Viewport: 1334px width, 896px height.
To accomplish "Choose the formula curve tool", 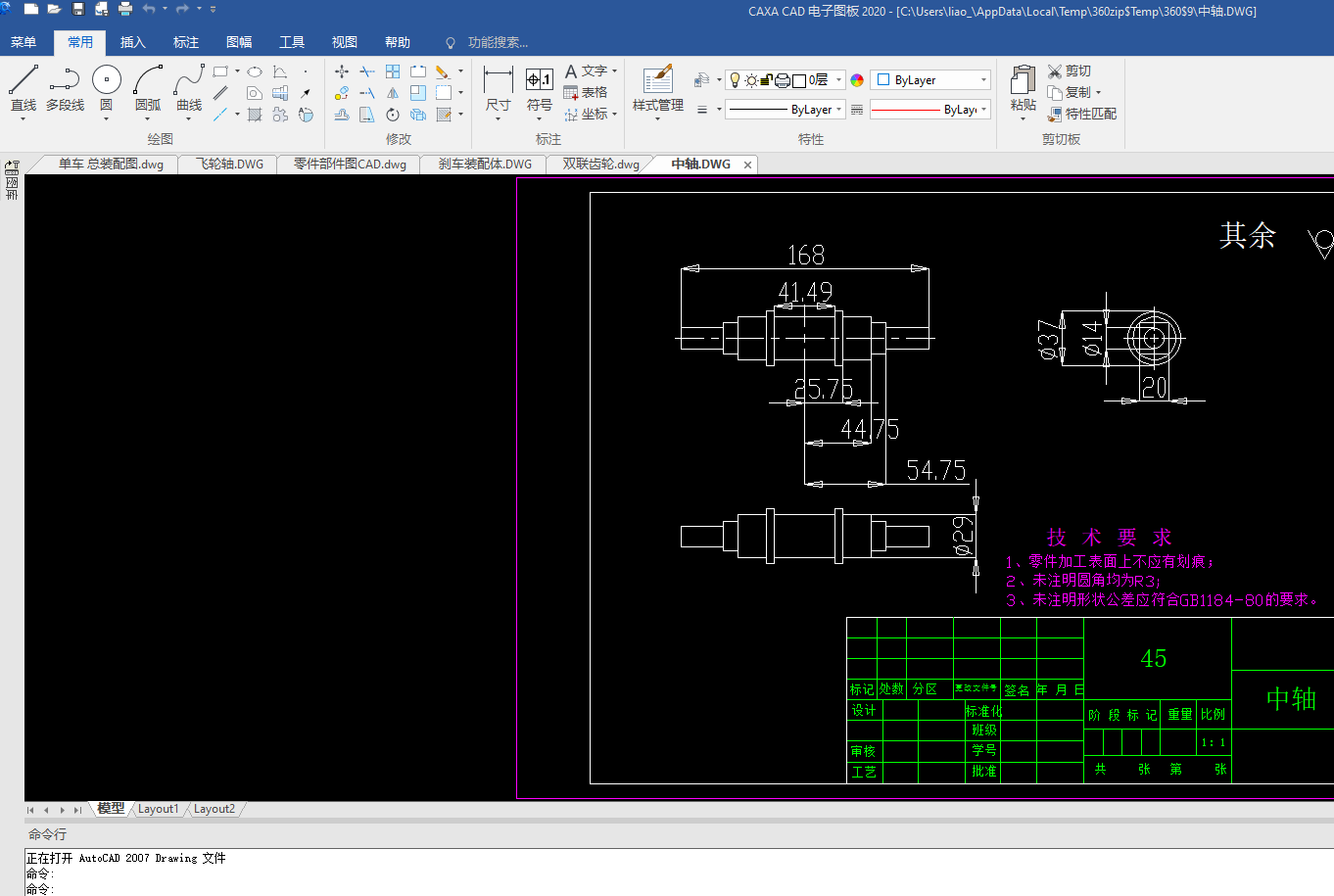I will coord(280,71).
